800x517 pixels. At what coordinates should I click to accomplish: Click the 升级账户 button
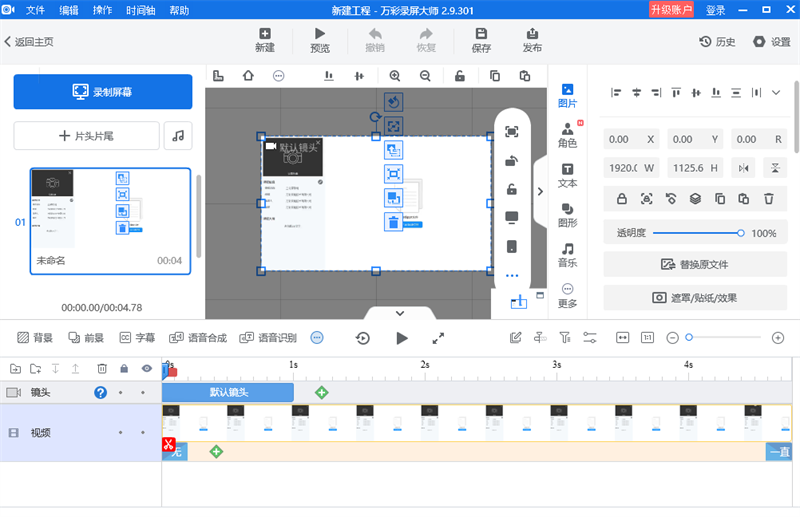pyautogui.click(x=671, y=10)
